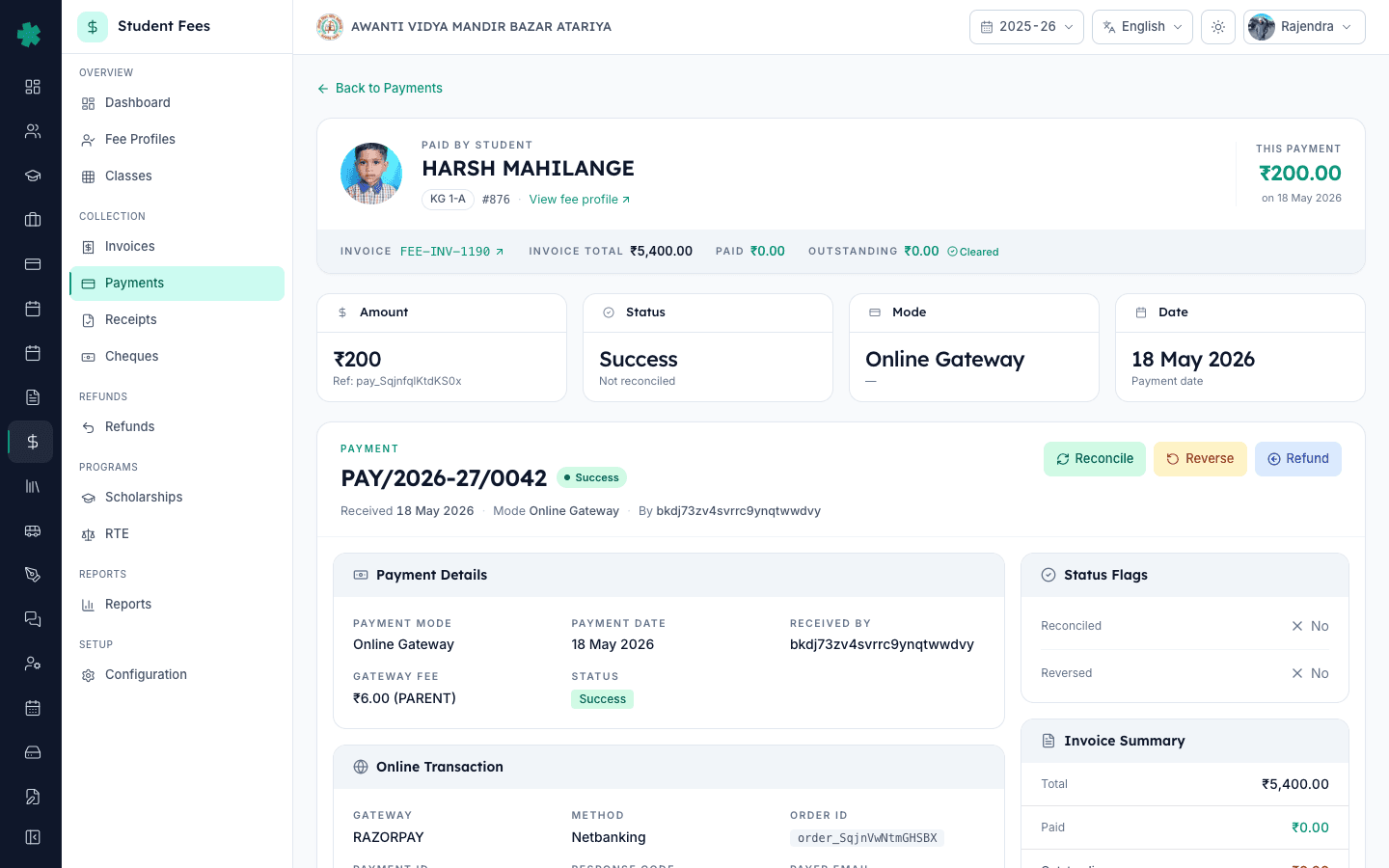Open the bus transport icon in the dark icon rail
The height and width of the screenshot is (868, 1389).
(33, 530)
